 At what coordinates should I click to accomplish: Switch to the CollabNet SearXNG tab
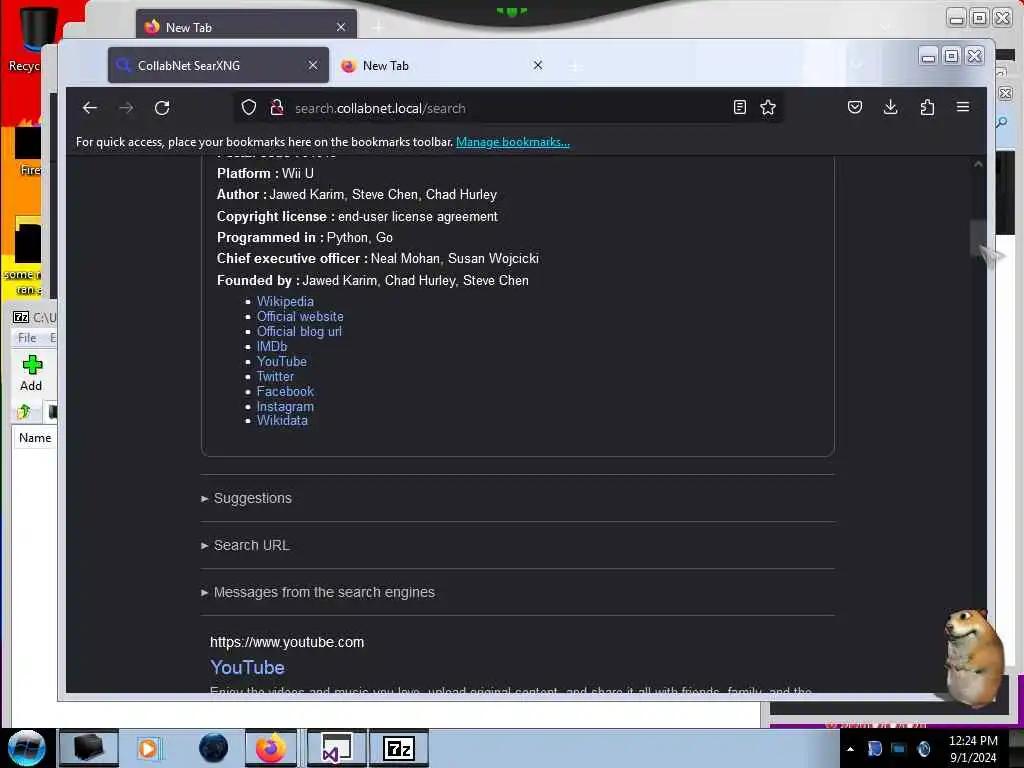[218, 65]
